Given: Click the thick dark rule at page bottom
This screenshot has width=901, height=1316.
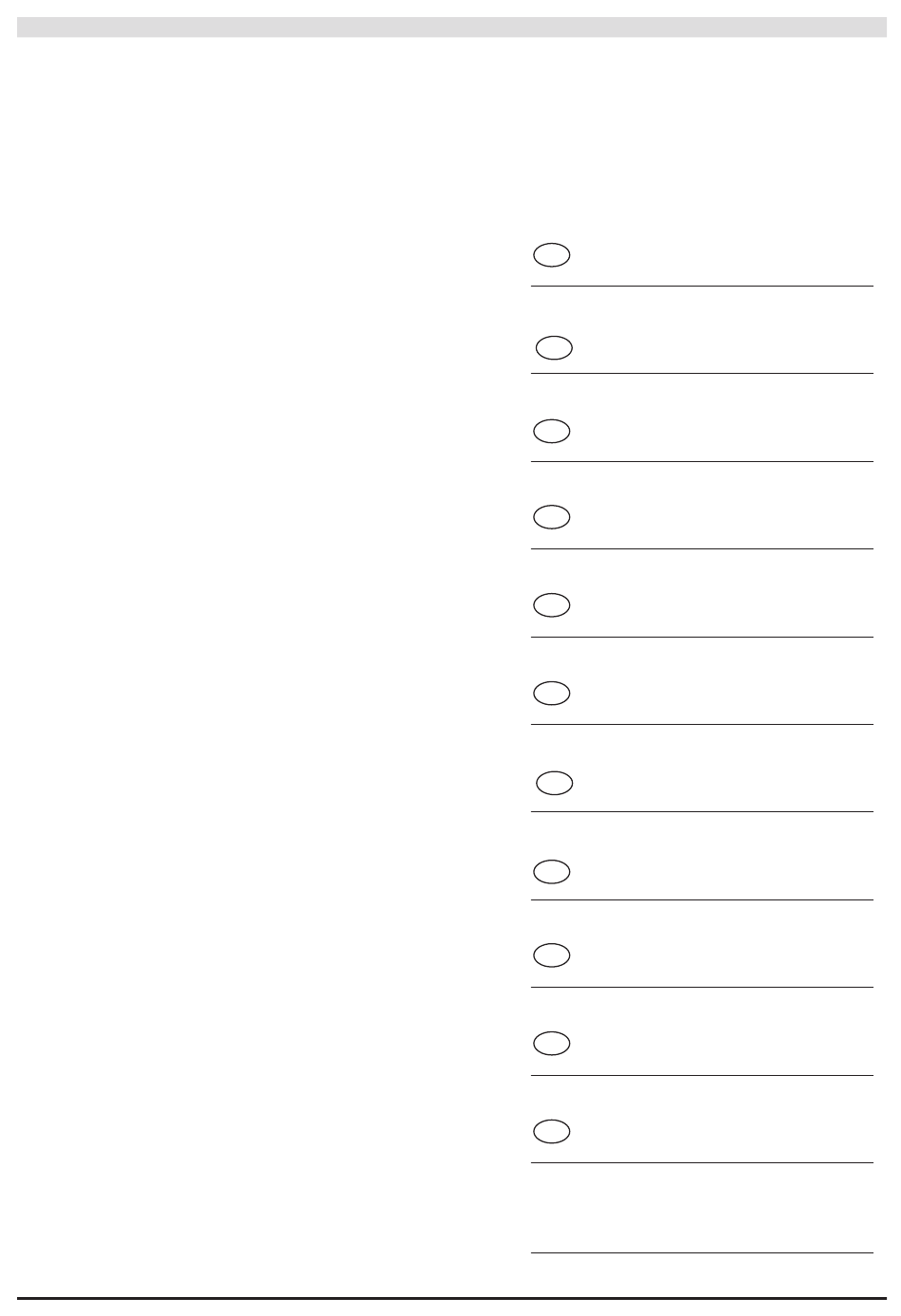Looking at the screenshot, I should [x=451, y=1298].
